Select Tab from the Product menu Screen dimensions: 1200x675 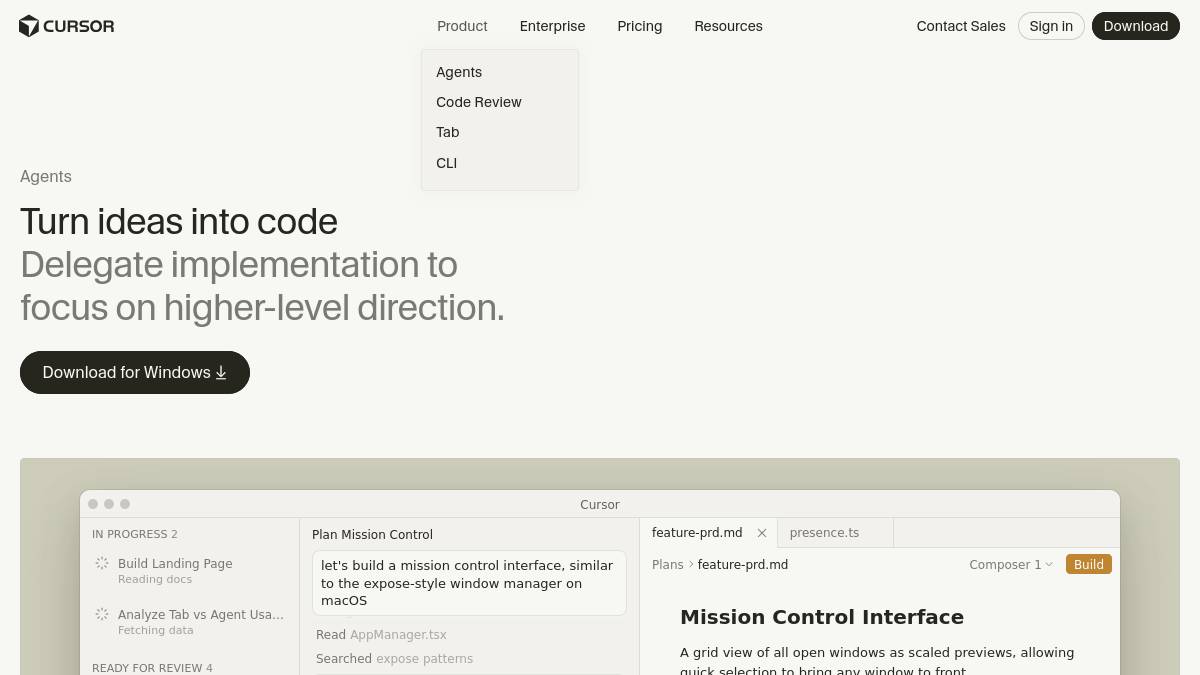tap(448, 132)
